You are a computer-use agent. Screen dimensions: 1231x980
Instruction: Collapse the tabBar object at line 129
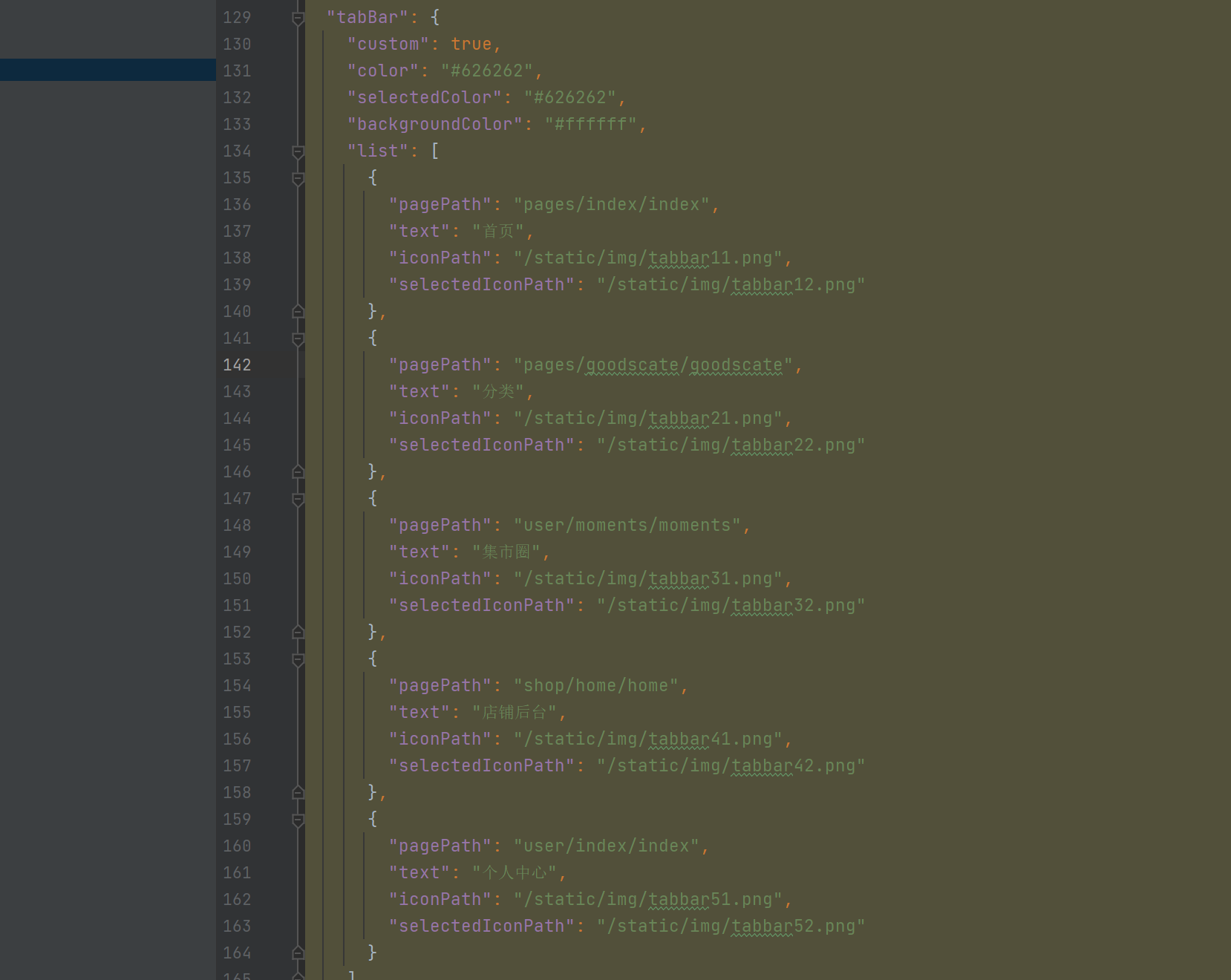[298, 17]
